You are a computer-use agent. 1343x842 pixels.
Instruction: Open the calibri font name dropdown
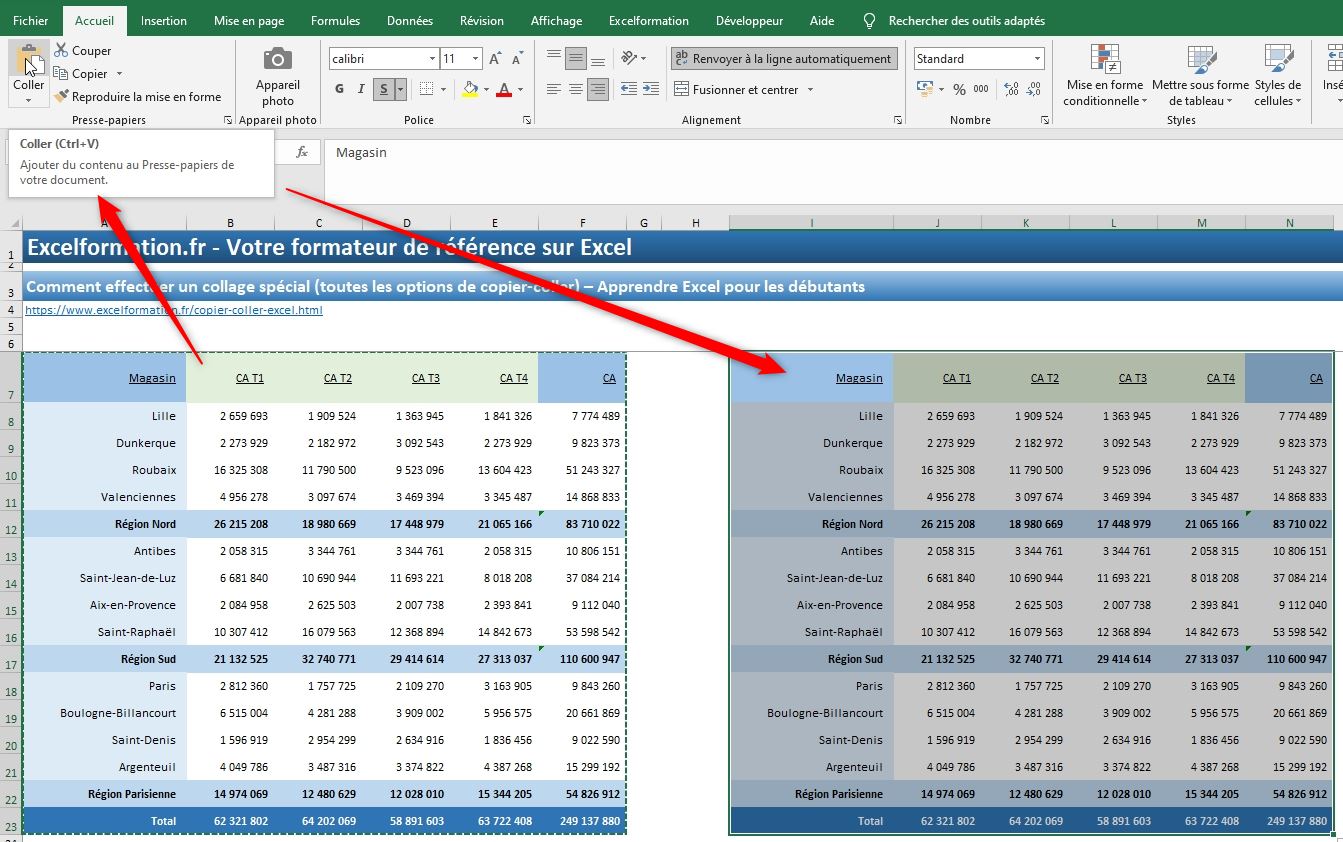432,59
